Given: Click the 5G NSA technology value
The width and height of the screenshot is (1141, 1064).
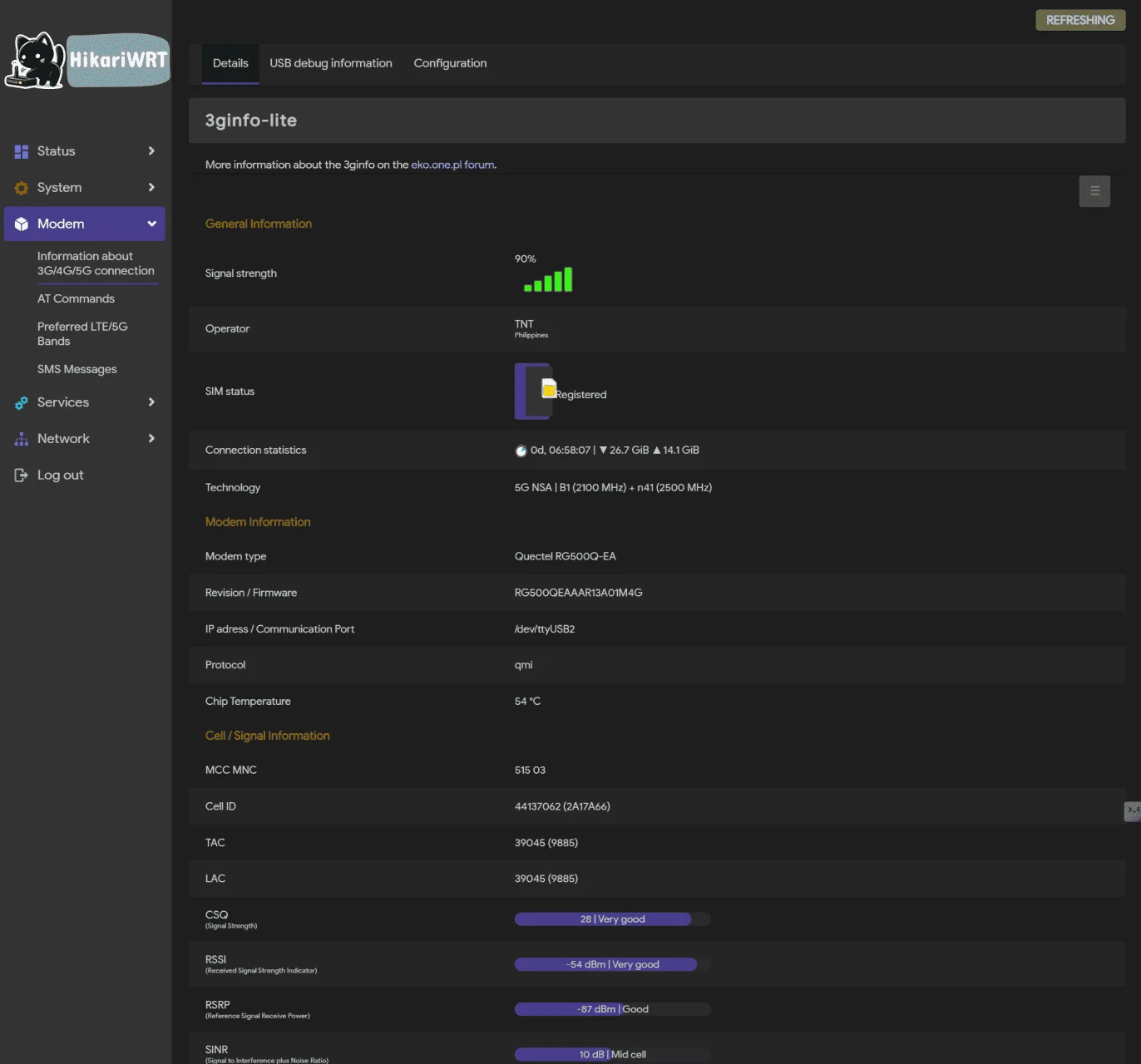Looking at the screenshot, I should pyautogui.click(x=613, y=488).
